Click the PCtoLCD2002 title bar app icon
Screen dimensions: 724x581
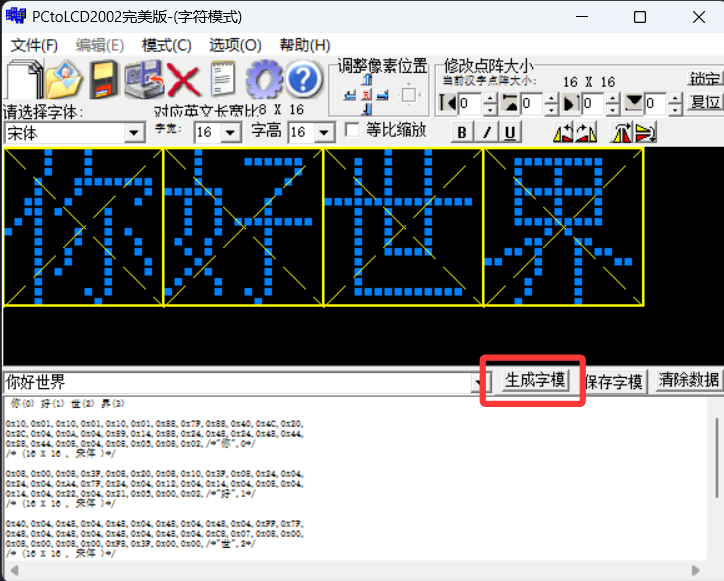point(16,15)
